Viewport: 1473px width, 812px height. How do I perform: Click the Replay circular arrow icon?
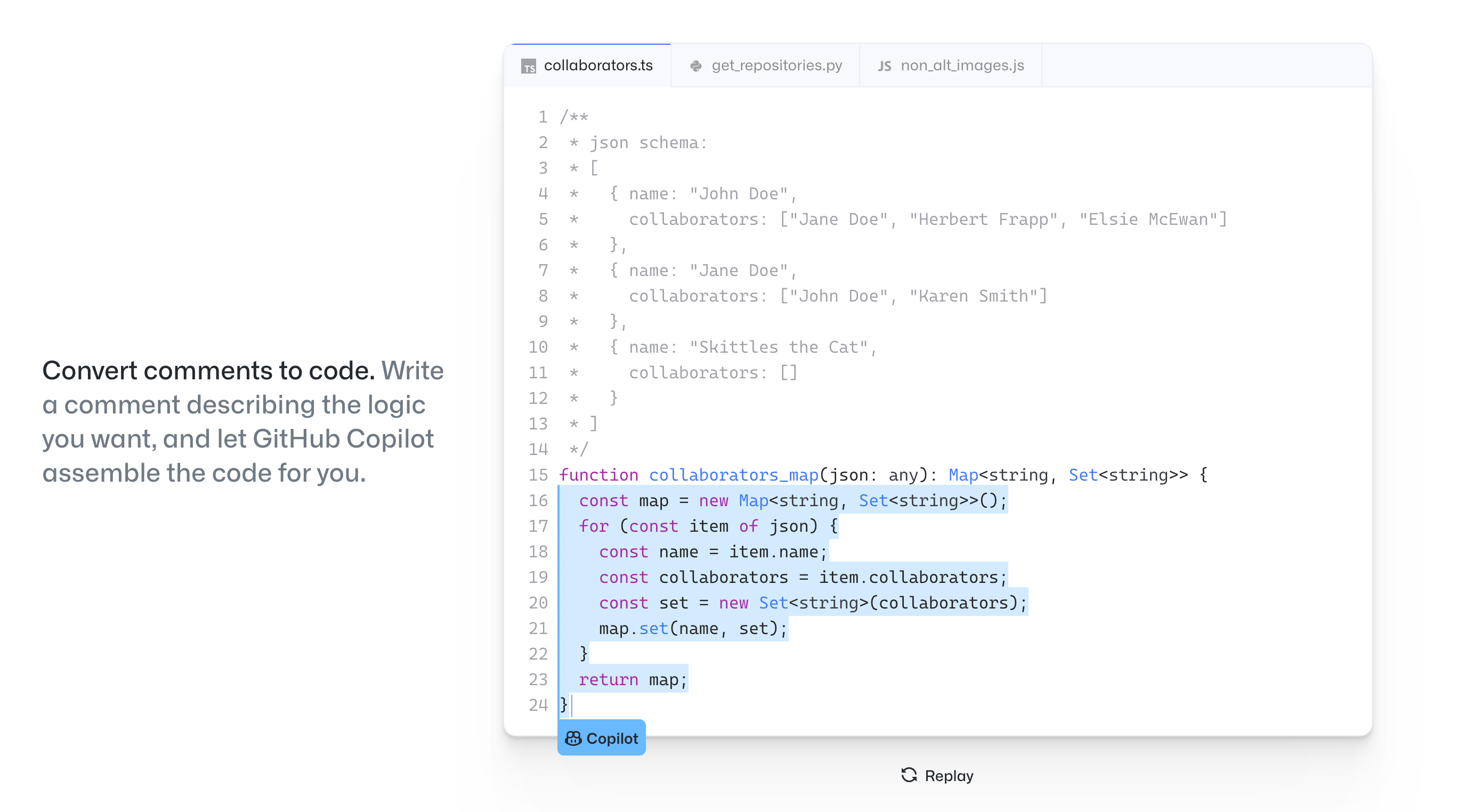909,775
